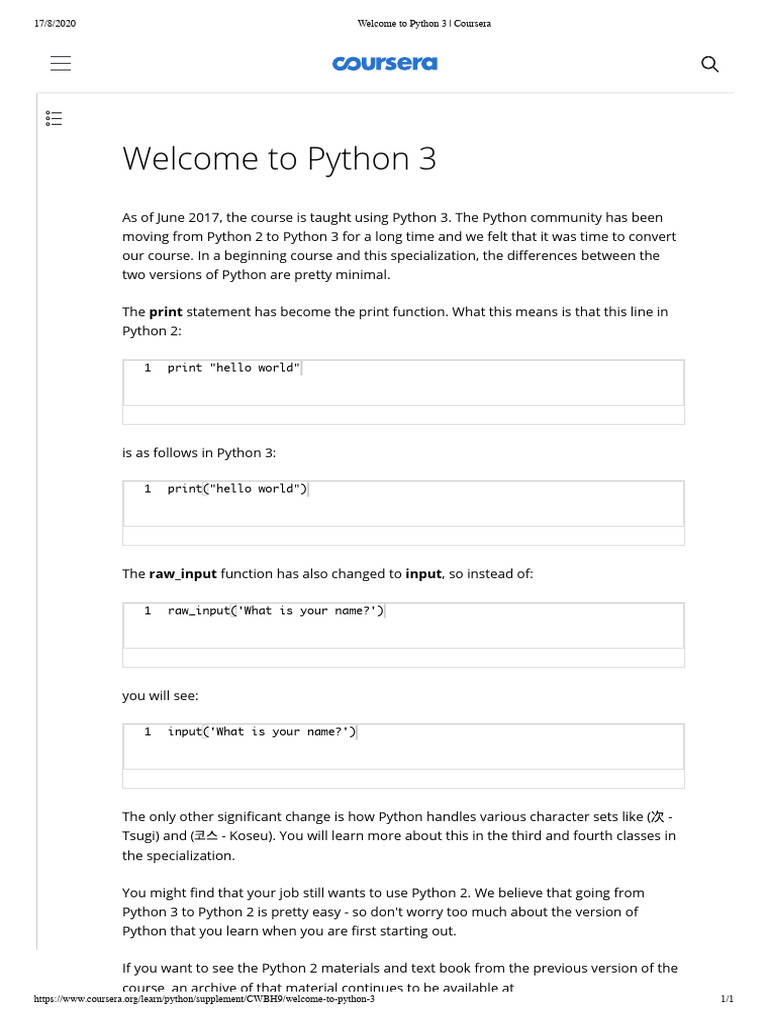Select the "Welcome to Python 3" heading
This screenshot has width=768, height=1024.
(x=279, y=160)
